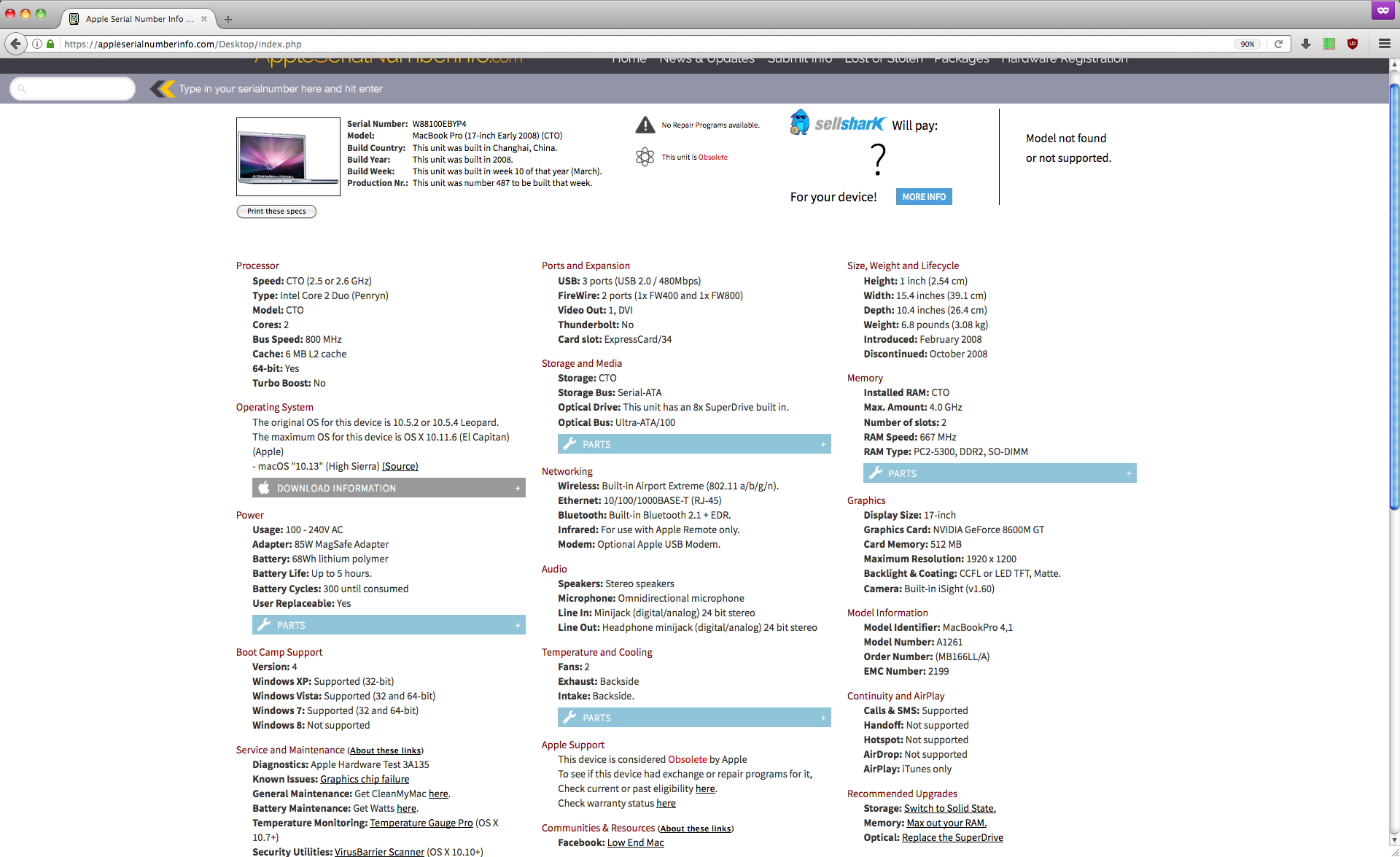The height and width of the screenshot is (857, 1400).
Task: Click the browser address bar URL
Action: point(183,44)
